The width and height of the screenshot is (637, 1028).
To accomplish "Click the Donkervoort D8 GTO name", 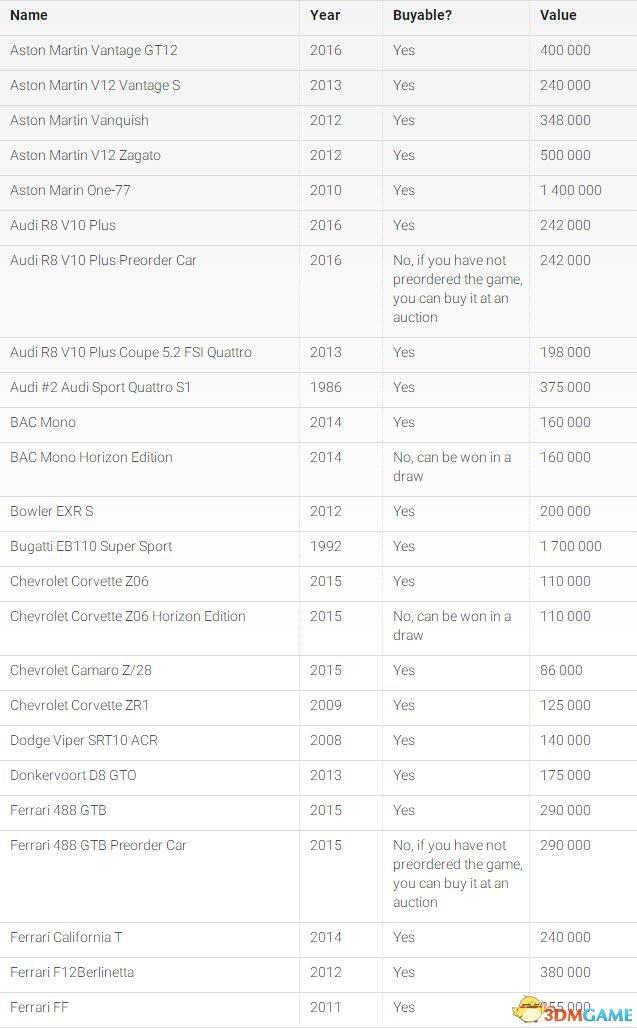I will pyautogui.click(x=73, y=775).
